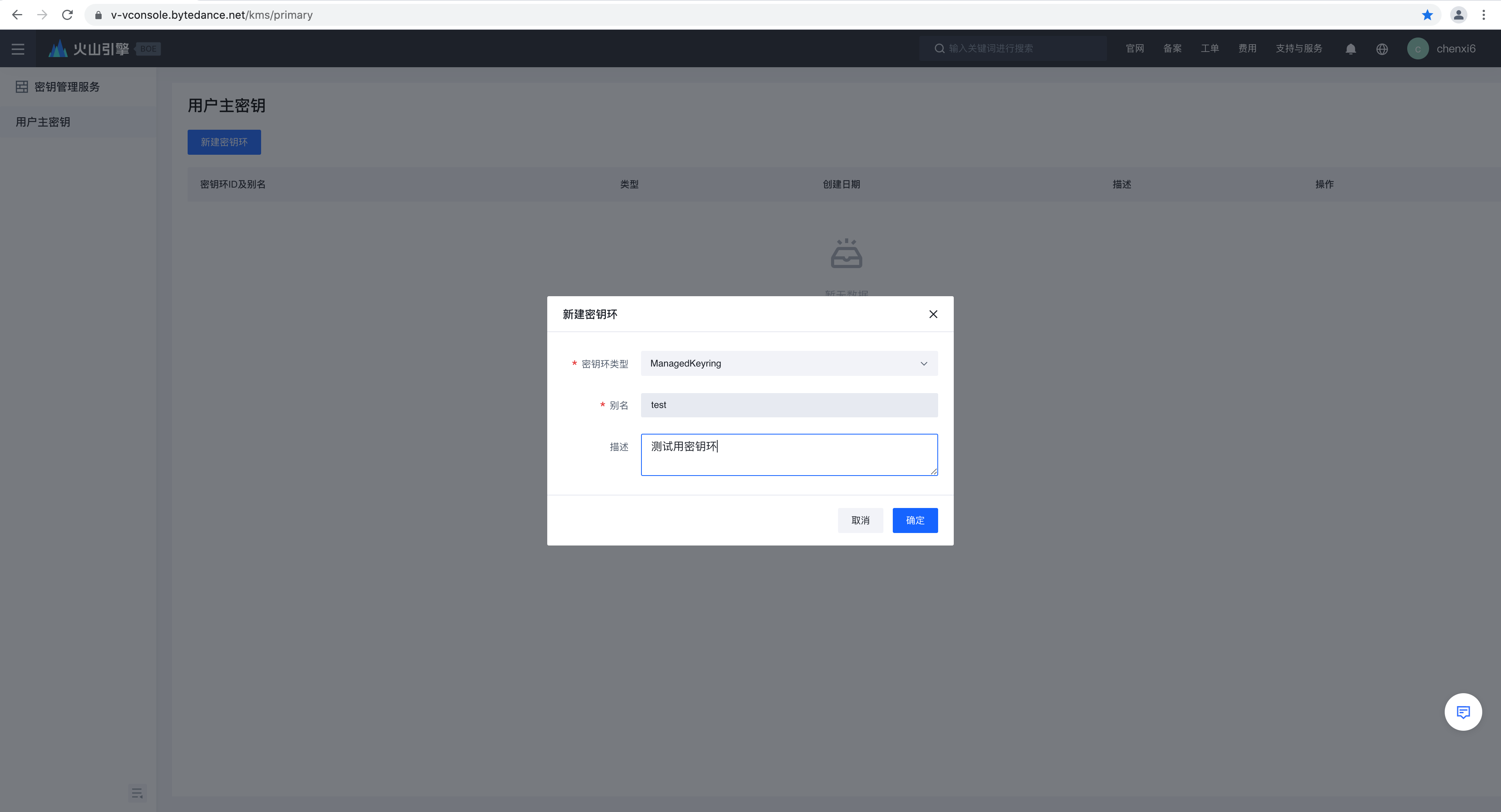
Task: Click the chenxi6 user avatar
Action: click(x=1418, y=49)
